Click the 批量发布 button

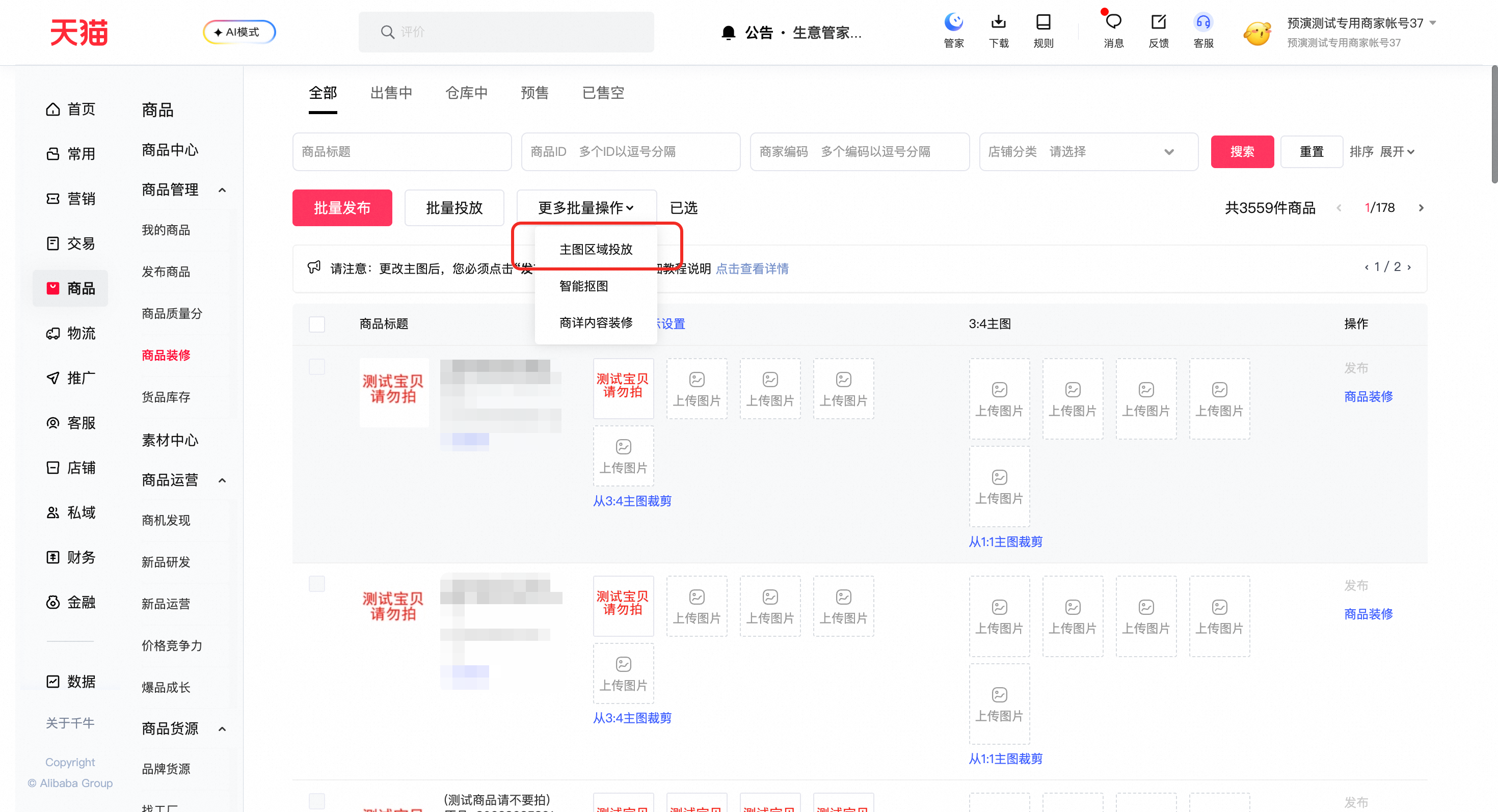pyautogui.click(x=342, y=207)
